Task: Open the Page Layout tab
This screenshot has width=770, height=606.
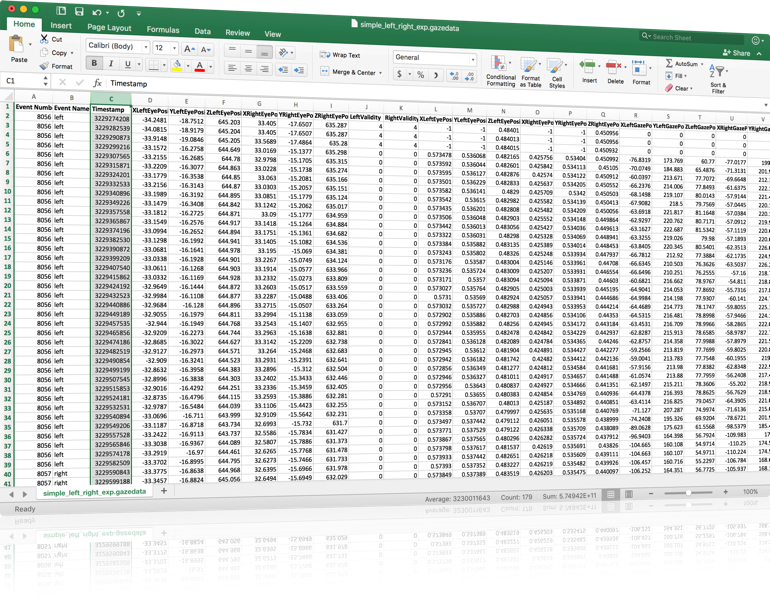Action: point(108,27)
